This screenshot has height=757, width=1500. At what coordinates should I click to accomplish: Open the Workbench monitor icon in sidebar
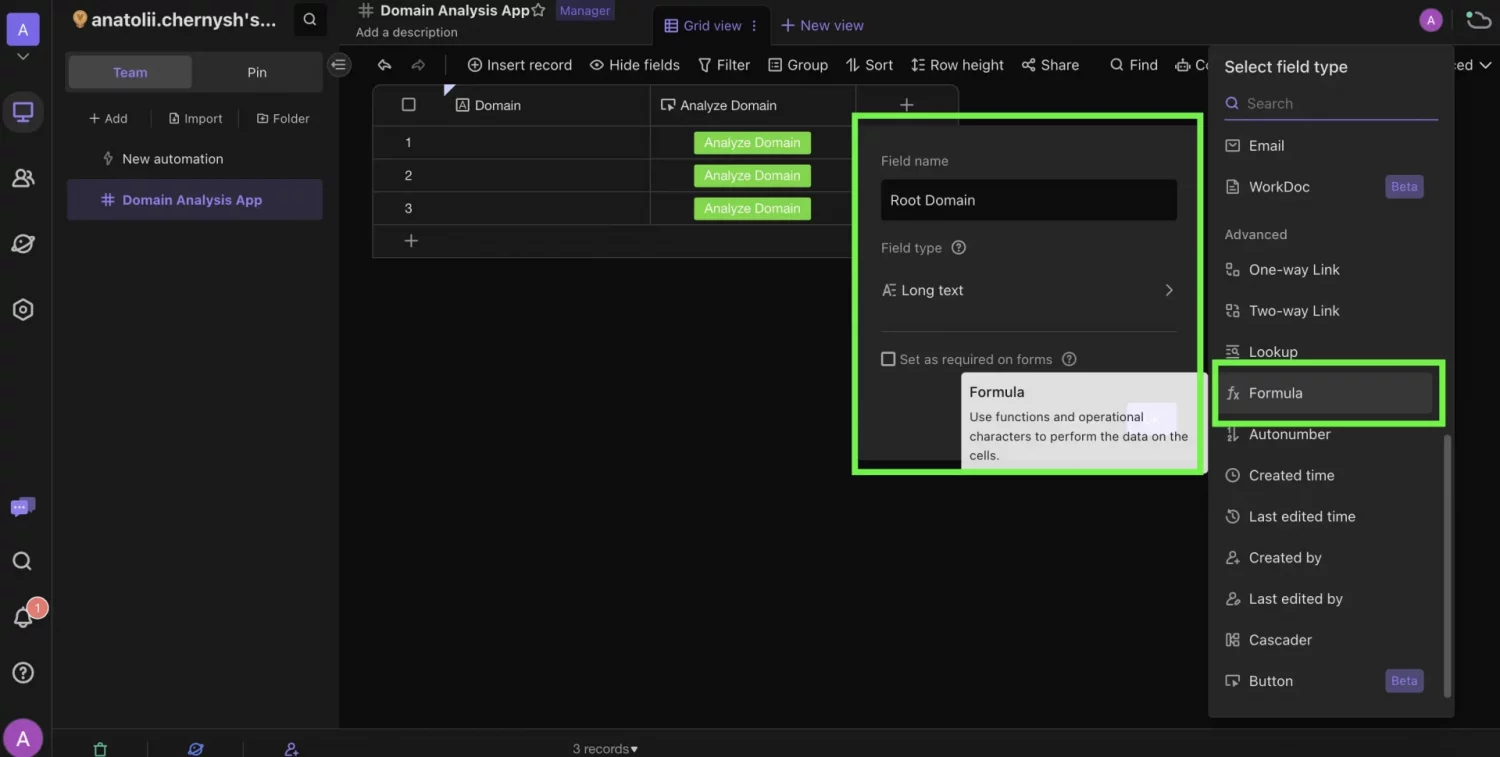pyautogui.click(x=23, y=113)
